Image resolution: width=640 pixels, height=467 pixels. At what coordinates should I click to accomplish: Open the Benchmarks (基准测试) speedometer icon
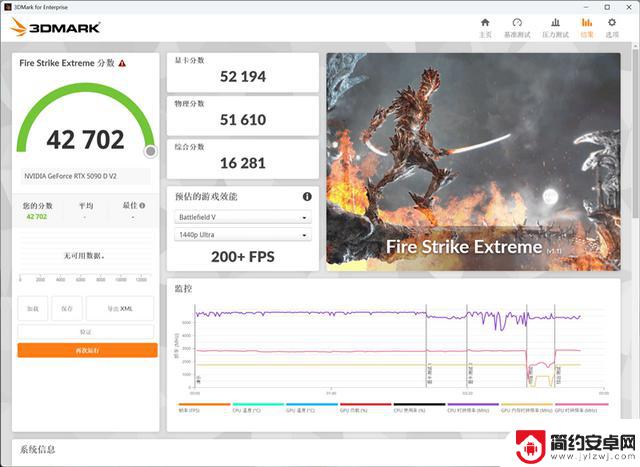[517, 22]
